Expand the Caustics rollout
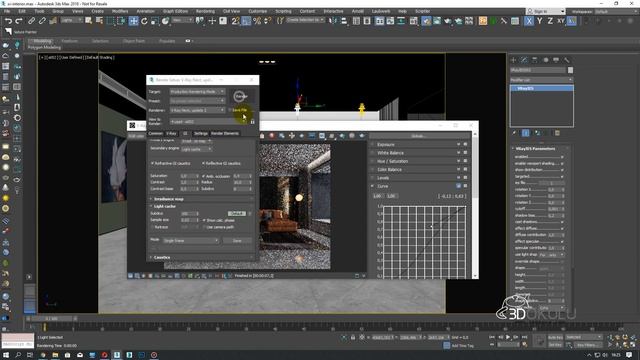This screenshot has height=360, width=640. 202,258
